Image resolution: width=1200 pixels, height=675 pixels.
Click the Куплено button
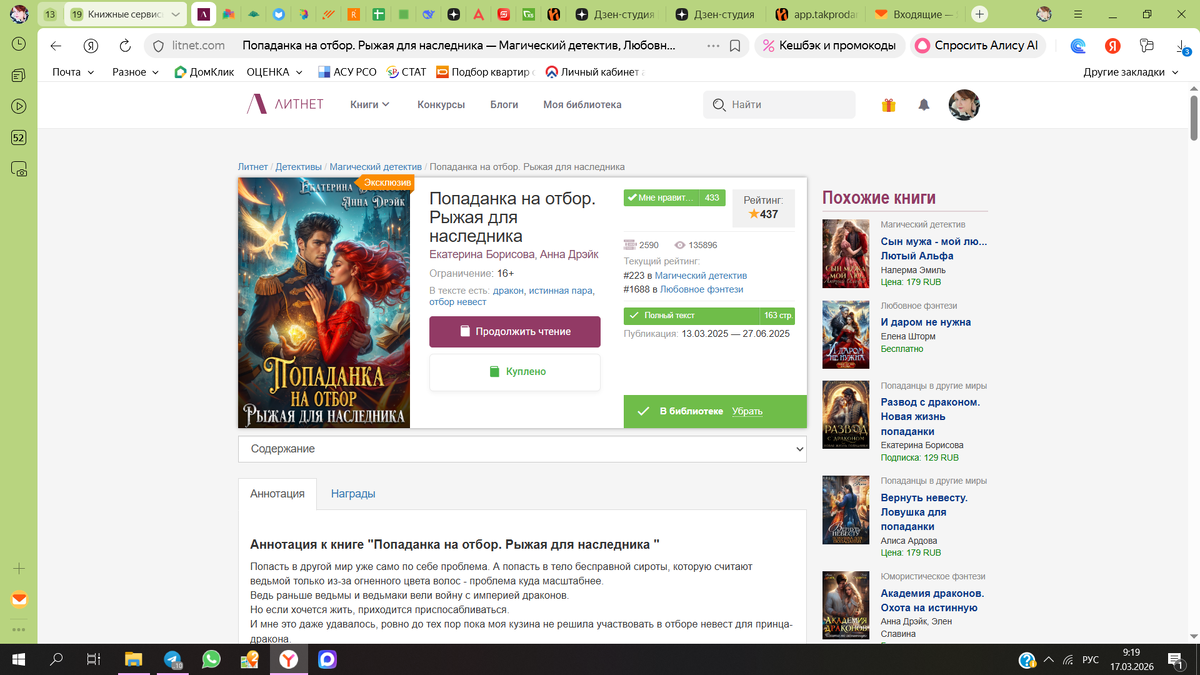pos(515,372)
